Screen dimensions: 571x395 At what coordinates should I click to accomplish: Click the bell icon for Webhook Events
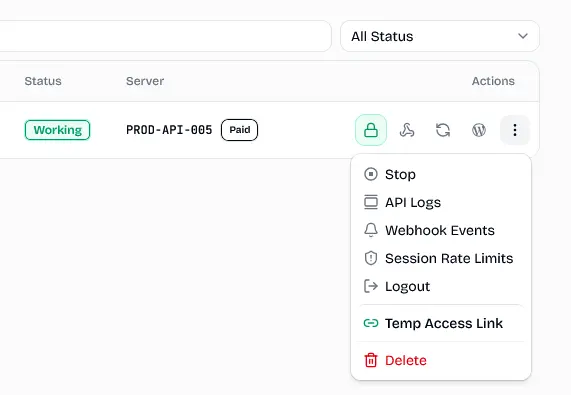click(x=371, y=230)
